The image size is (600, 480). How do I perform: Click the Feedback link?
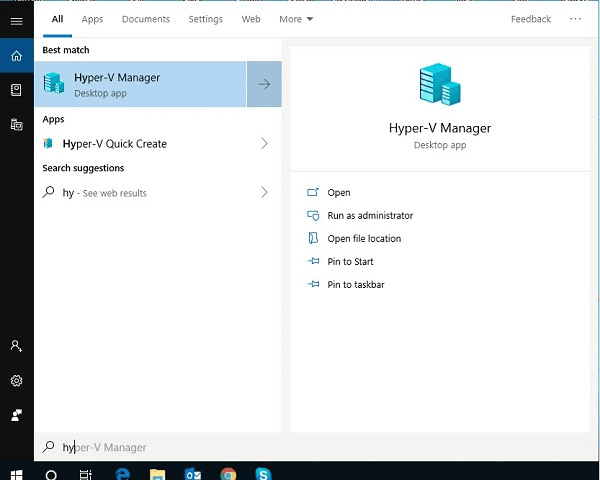pos(531,19)
